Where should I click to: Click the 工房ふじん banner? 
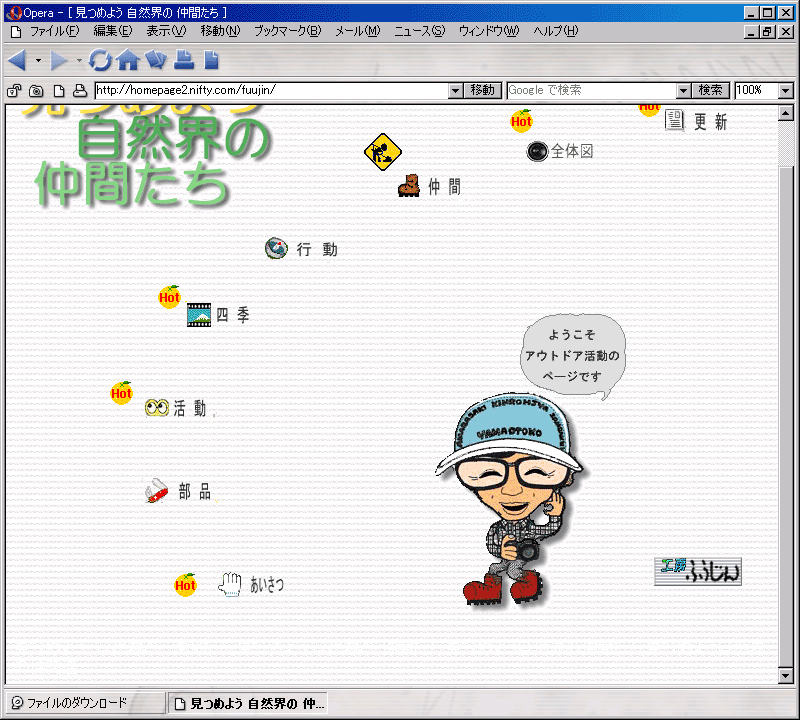(x=698, y=571)
